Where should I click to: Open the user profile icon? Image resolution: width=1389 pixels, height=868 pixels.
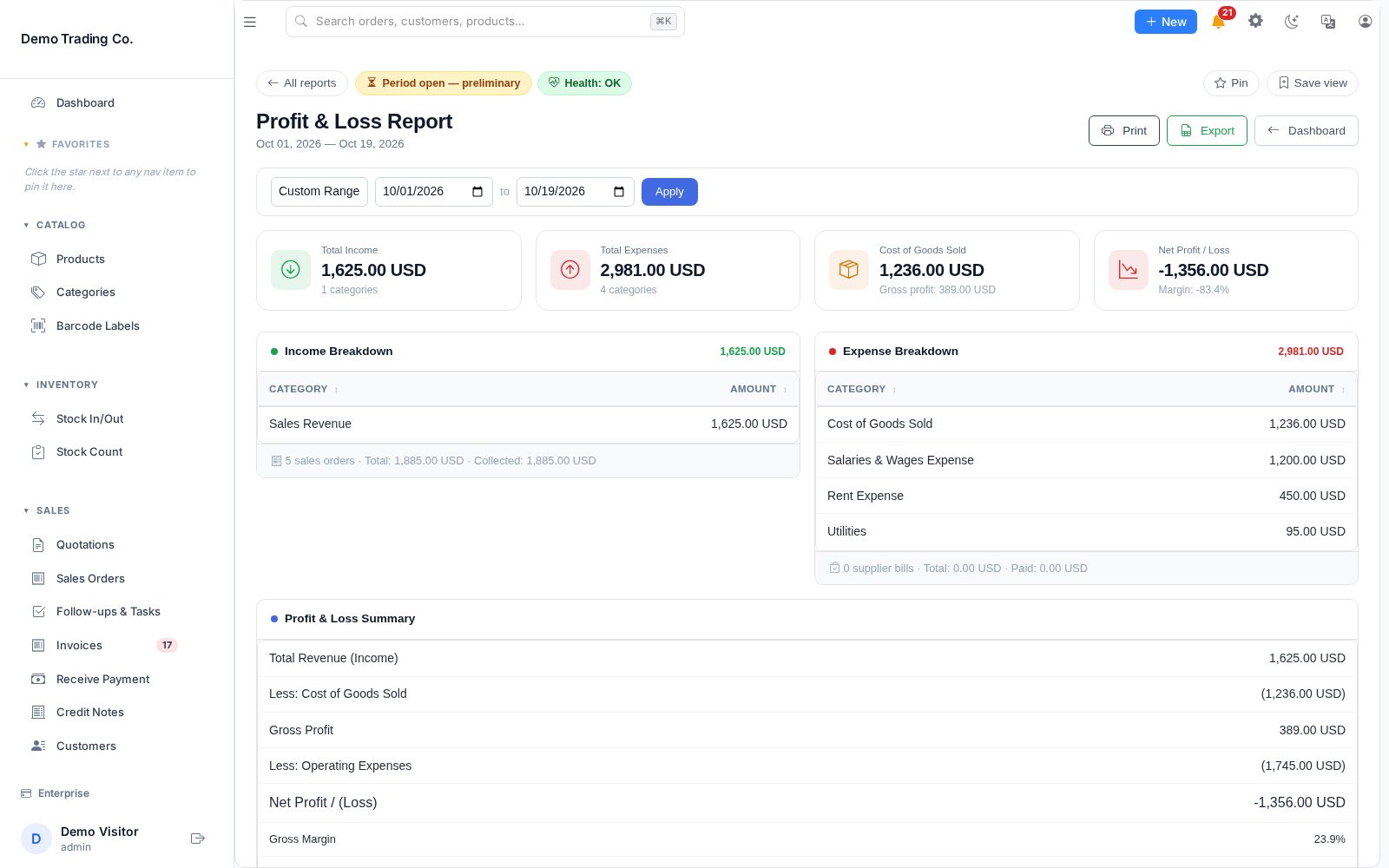click(1365, 22)
